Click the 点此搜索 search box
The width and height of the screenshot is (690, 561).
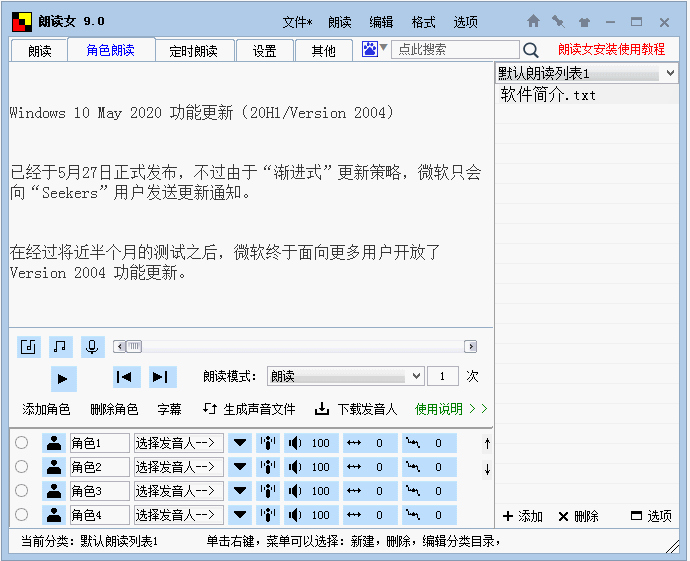point(455,49)
